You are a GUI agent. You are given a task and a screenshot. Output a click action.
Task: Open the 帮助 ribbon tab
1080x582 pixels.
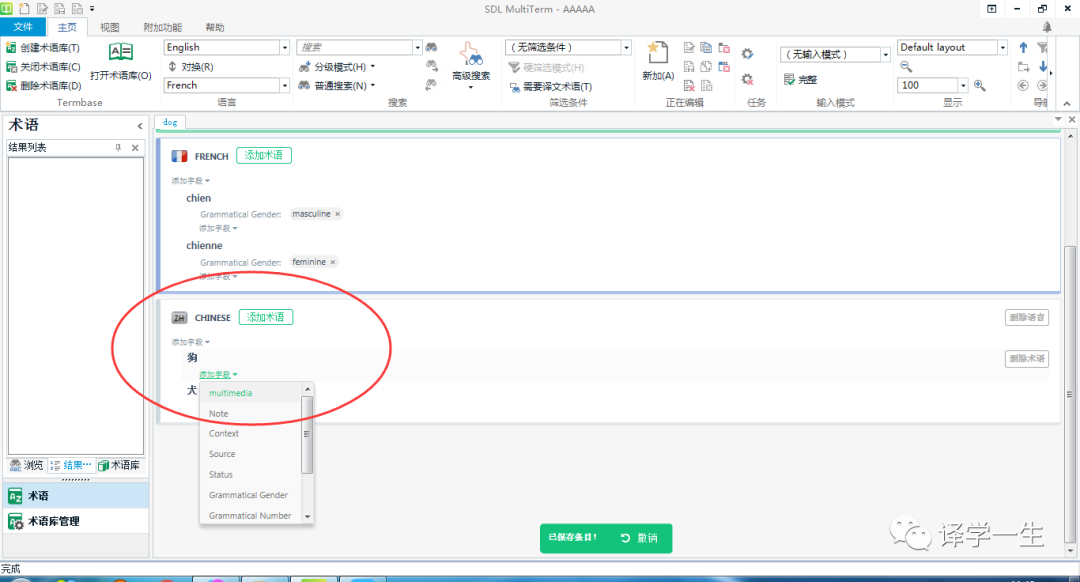(215, 28)
